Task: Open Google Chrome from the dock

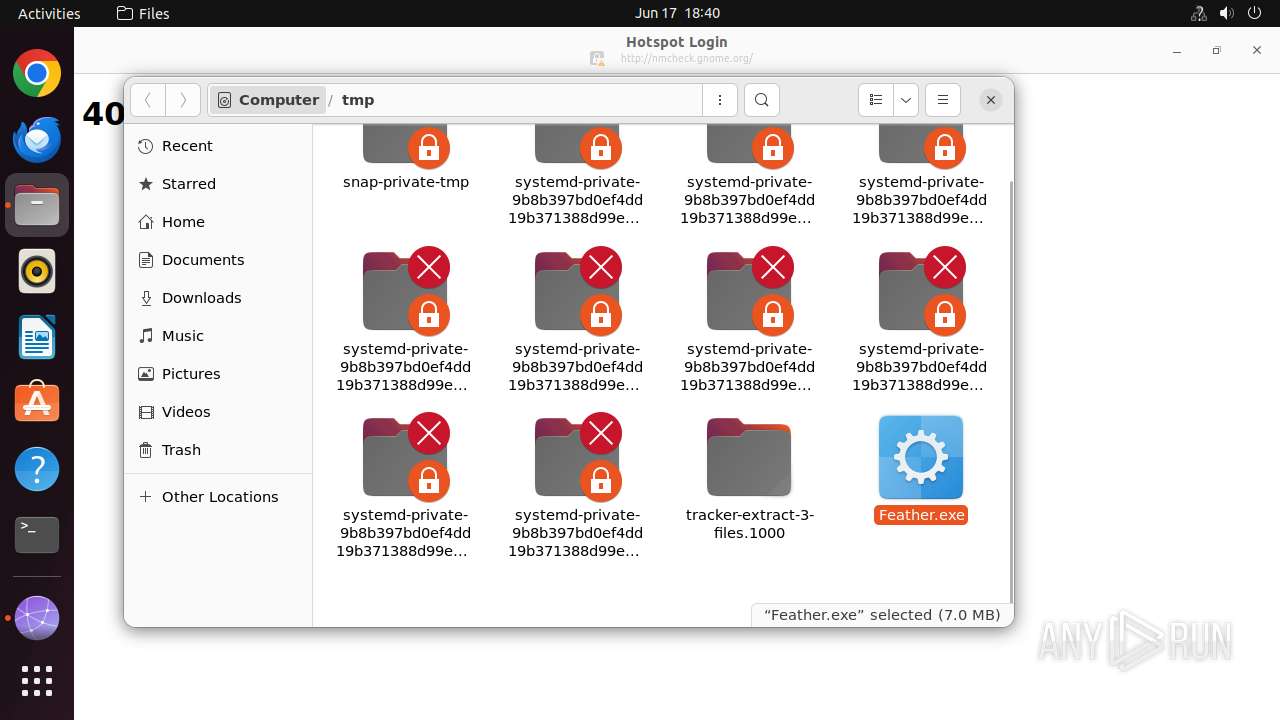Action: (37, 73)
